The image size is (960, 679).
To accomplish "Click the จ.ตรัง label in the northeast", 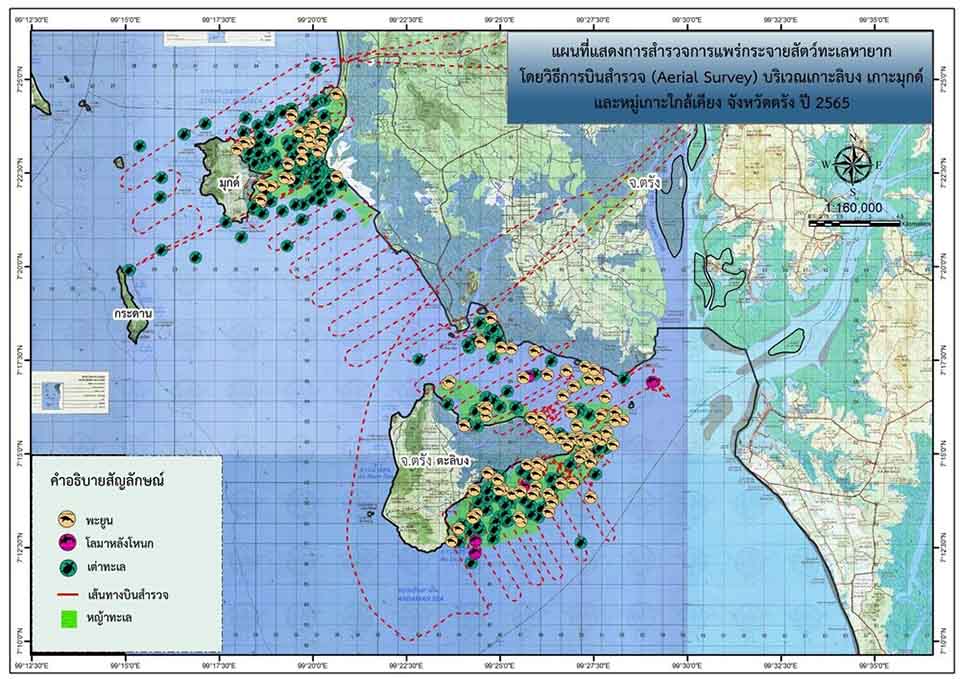I will pyautogui.click(x=647, y=185).
